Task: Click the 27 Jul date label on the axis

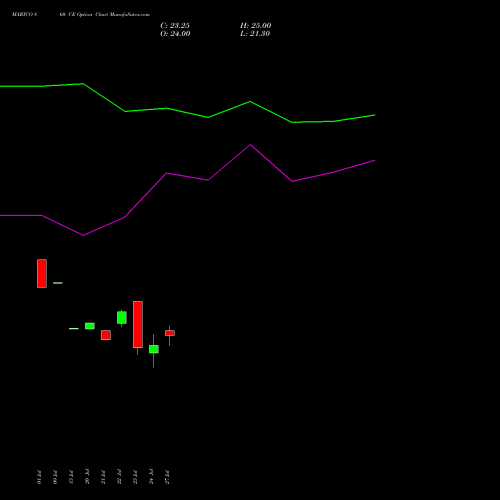Action: 167,477
